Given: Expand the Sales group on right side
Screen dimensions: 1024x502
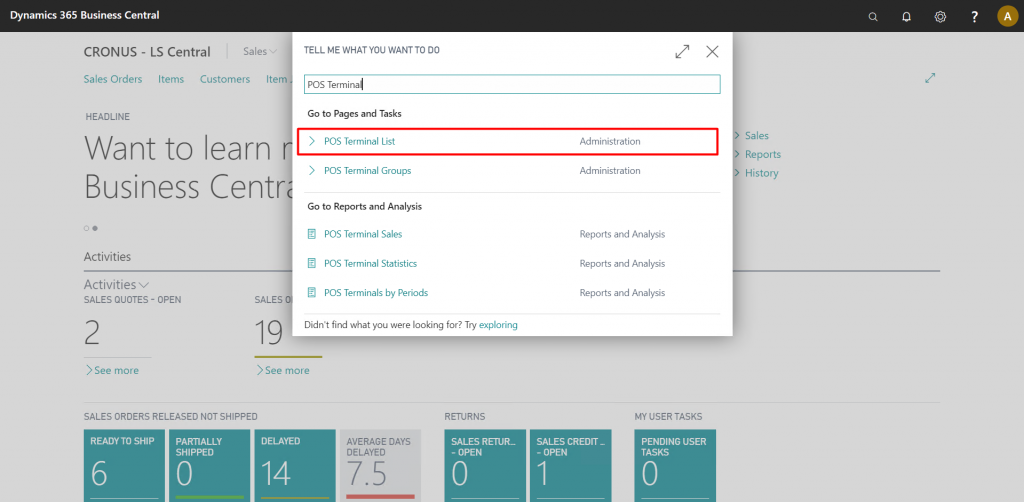Looking at the screenshot, I should pos(752,136).
